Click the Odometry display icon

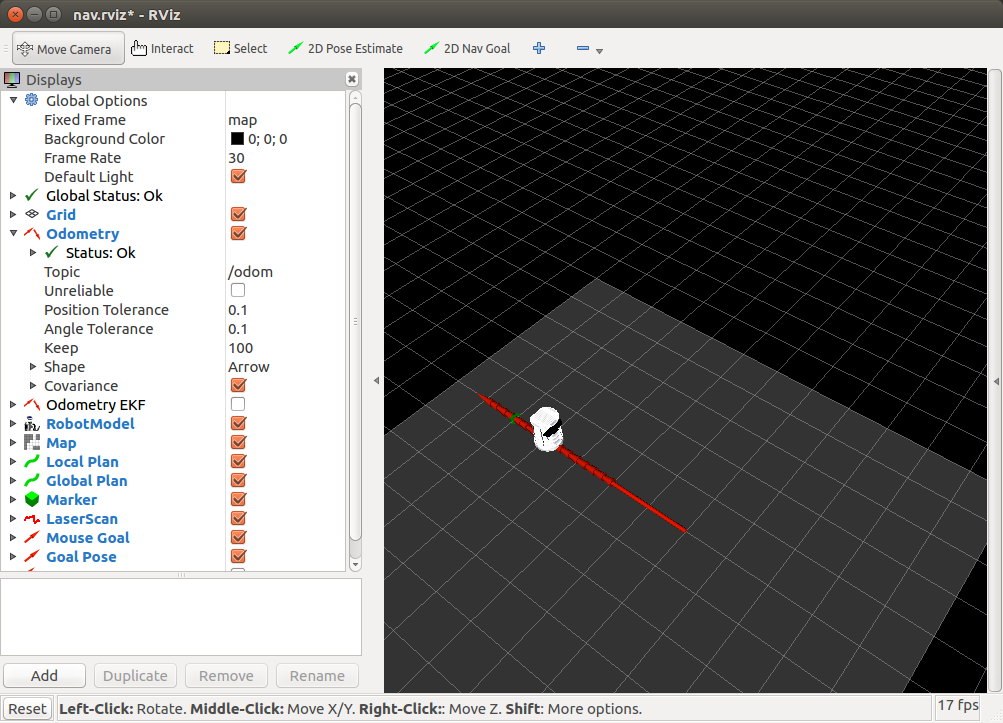[30, 233]
